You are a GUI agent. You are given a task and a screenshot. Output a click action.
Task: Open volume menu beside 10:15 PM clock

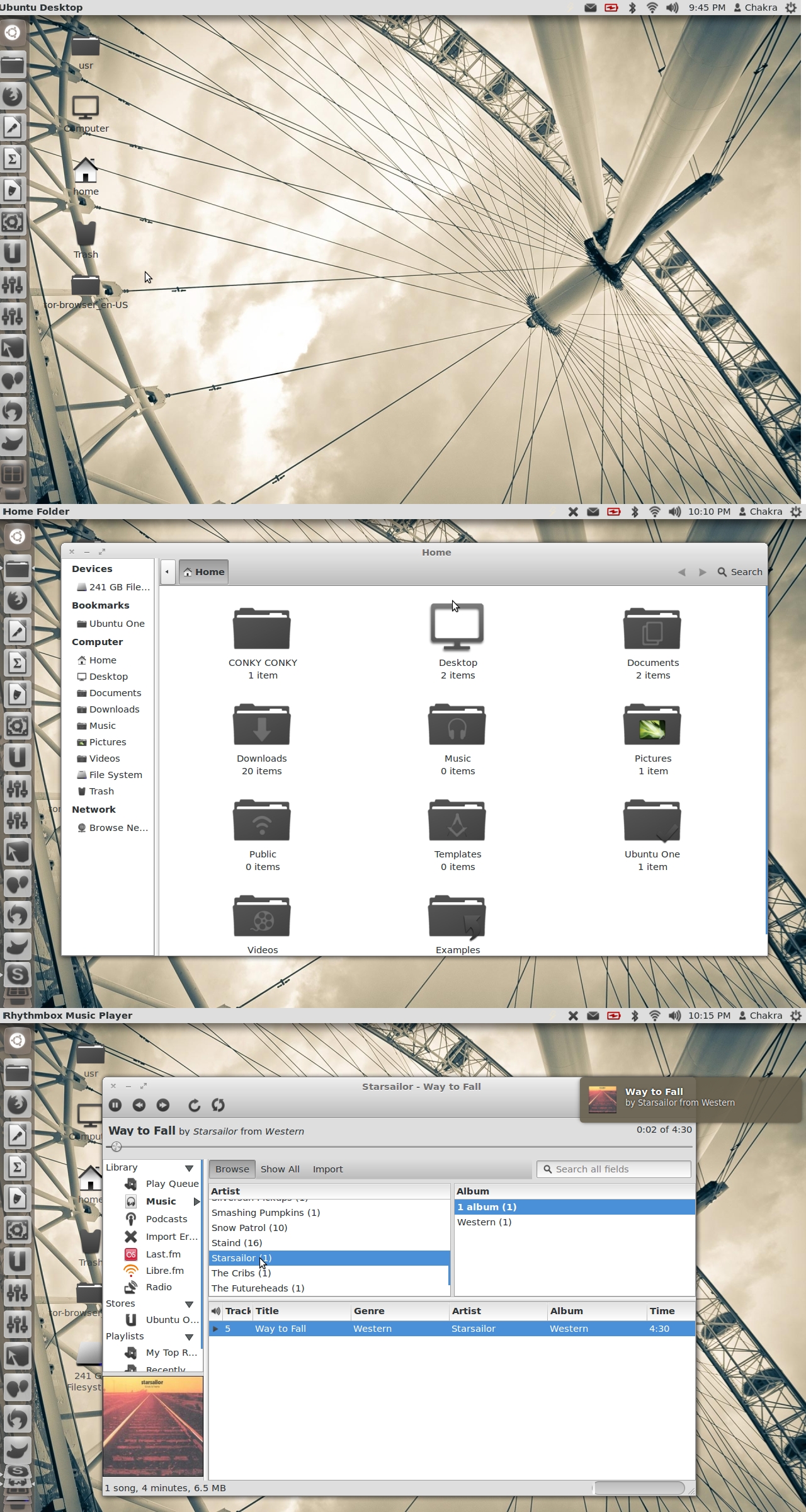pyautogui.click(x=674, y=1016)
